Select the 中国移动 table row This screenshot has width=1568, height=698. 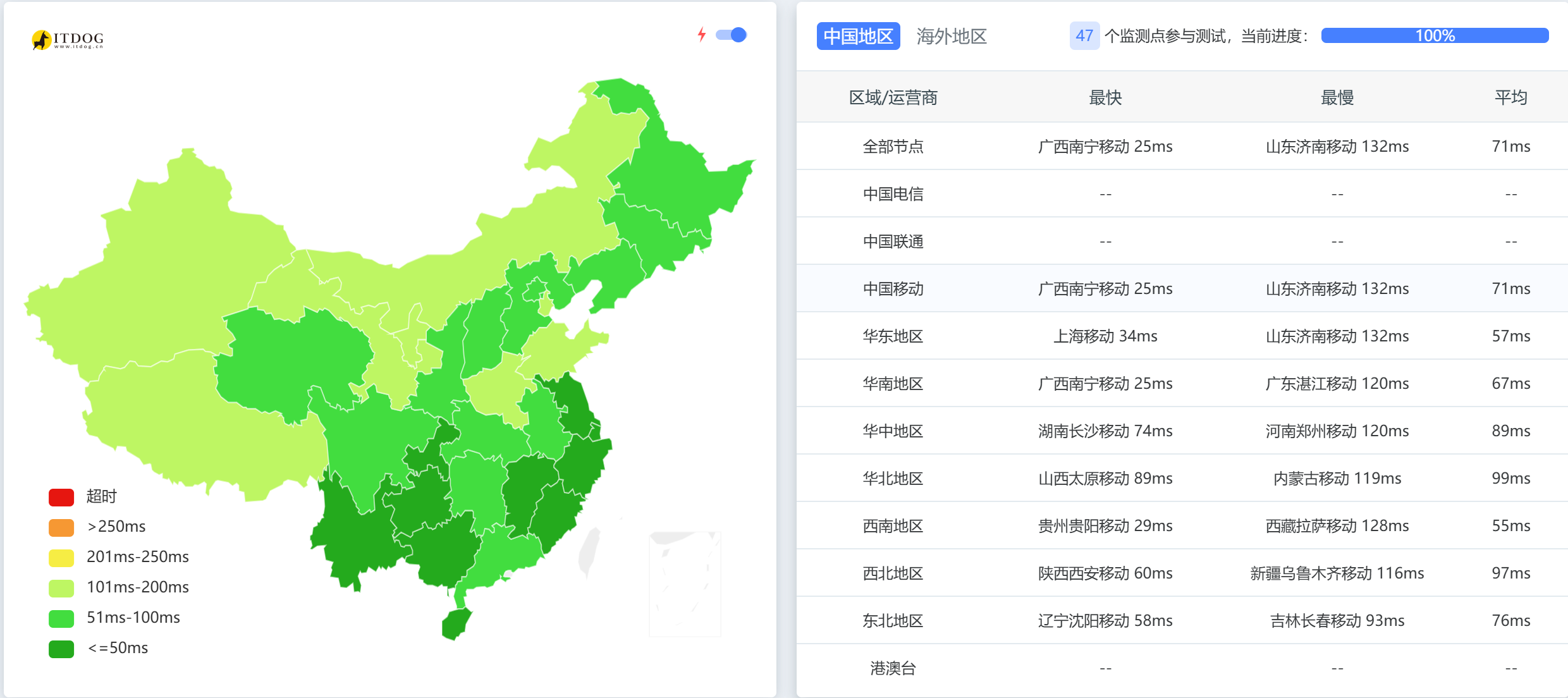point(893,288)
